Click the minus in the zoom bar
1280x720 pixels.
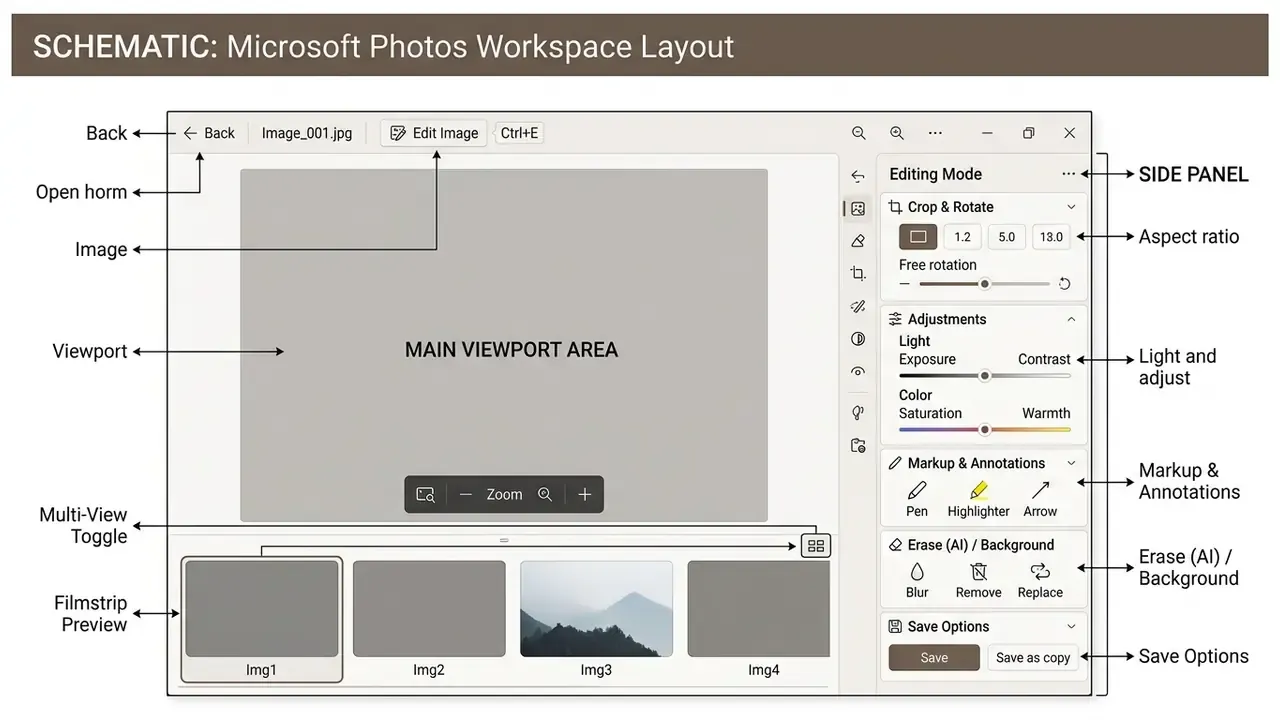click(x=465, y=494)
